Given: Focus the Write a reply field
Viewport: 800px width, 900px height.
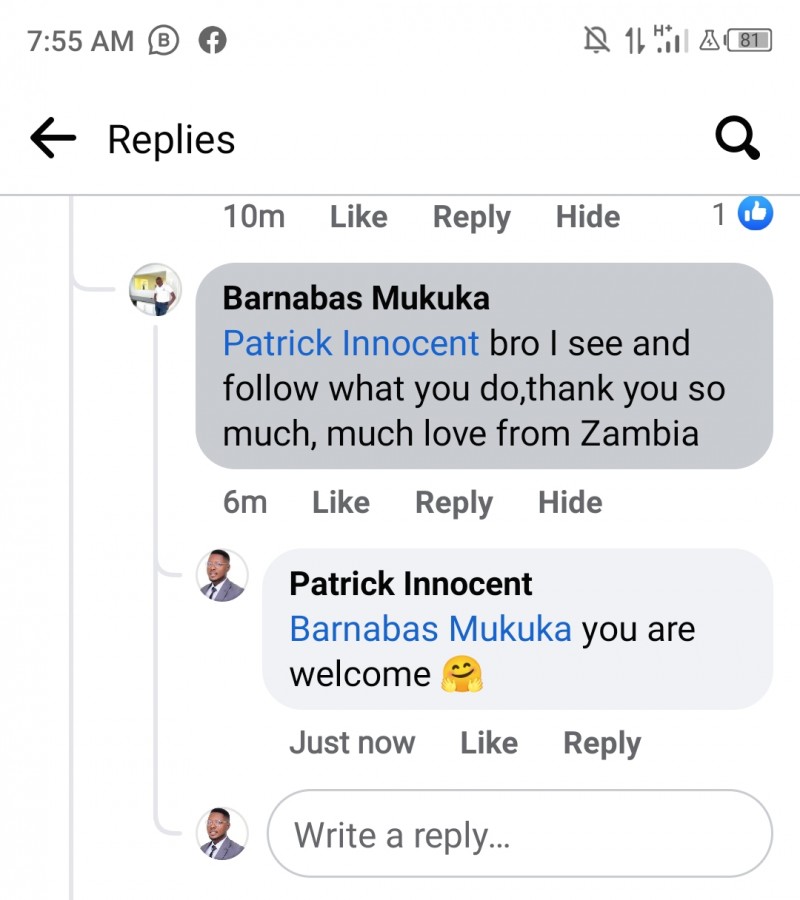Looking at the screenshot, I should click(x=520, y=833).
